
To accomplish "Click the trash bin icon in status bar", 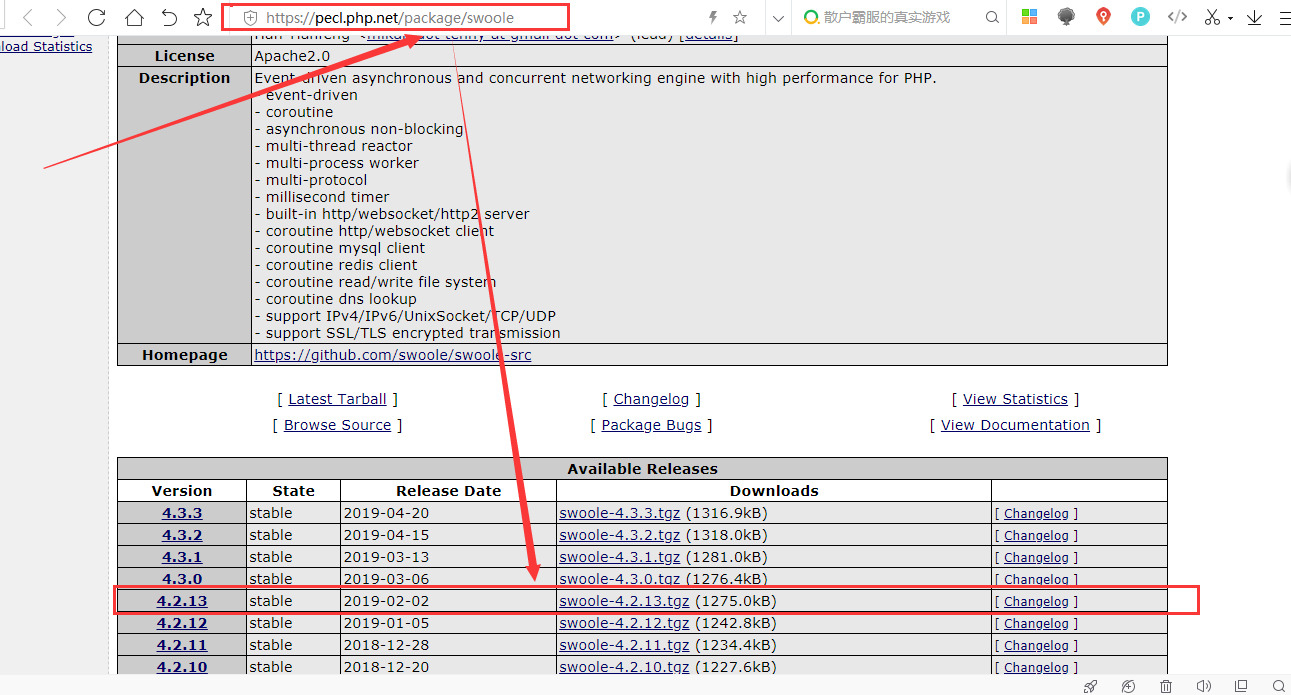I will tap(1166, 686).
